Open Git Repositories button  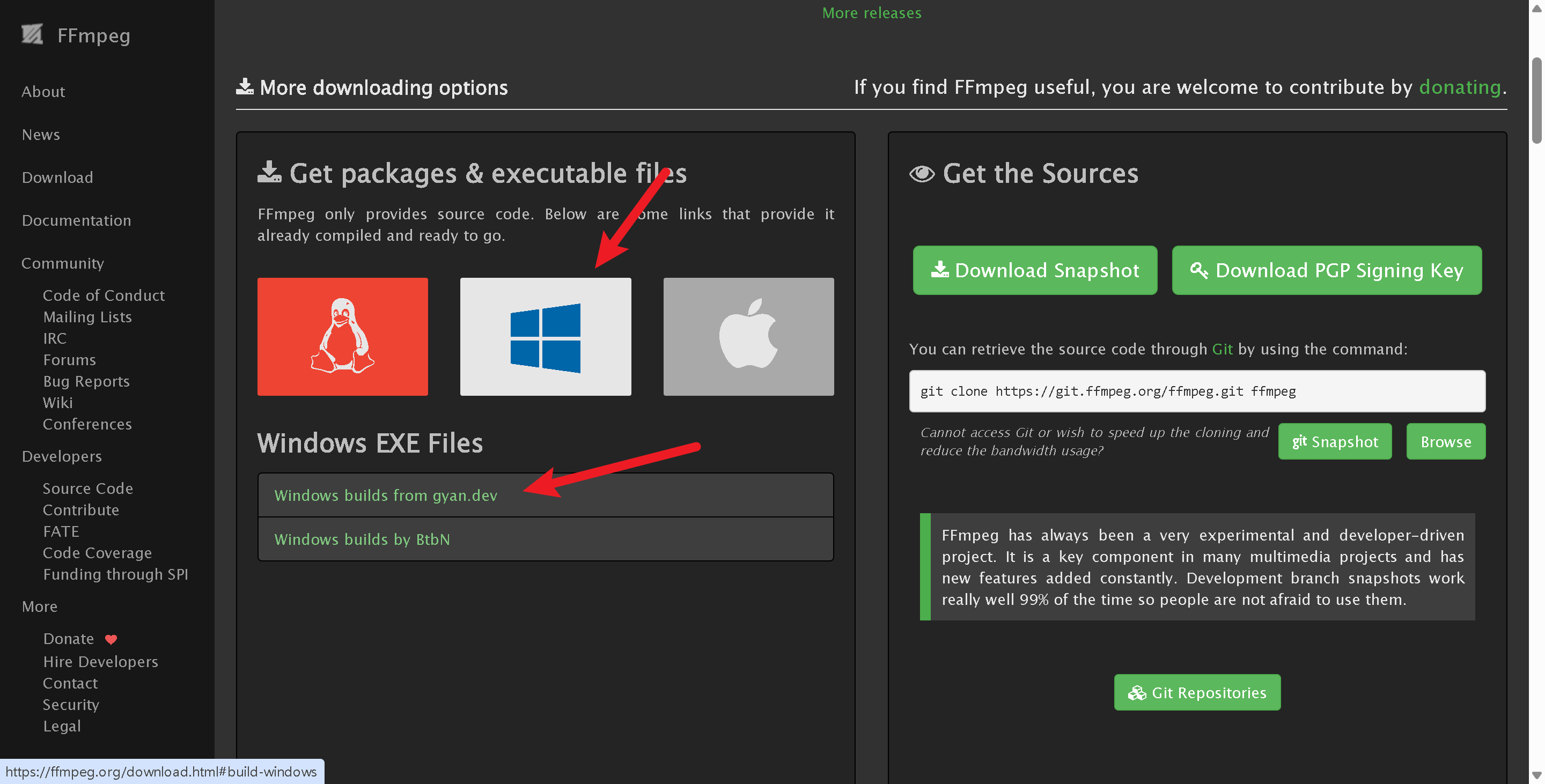tap(1196, 692)
